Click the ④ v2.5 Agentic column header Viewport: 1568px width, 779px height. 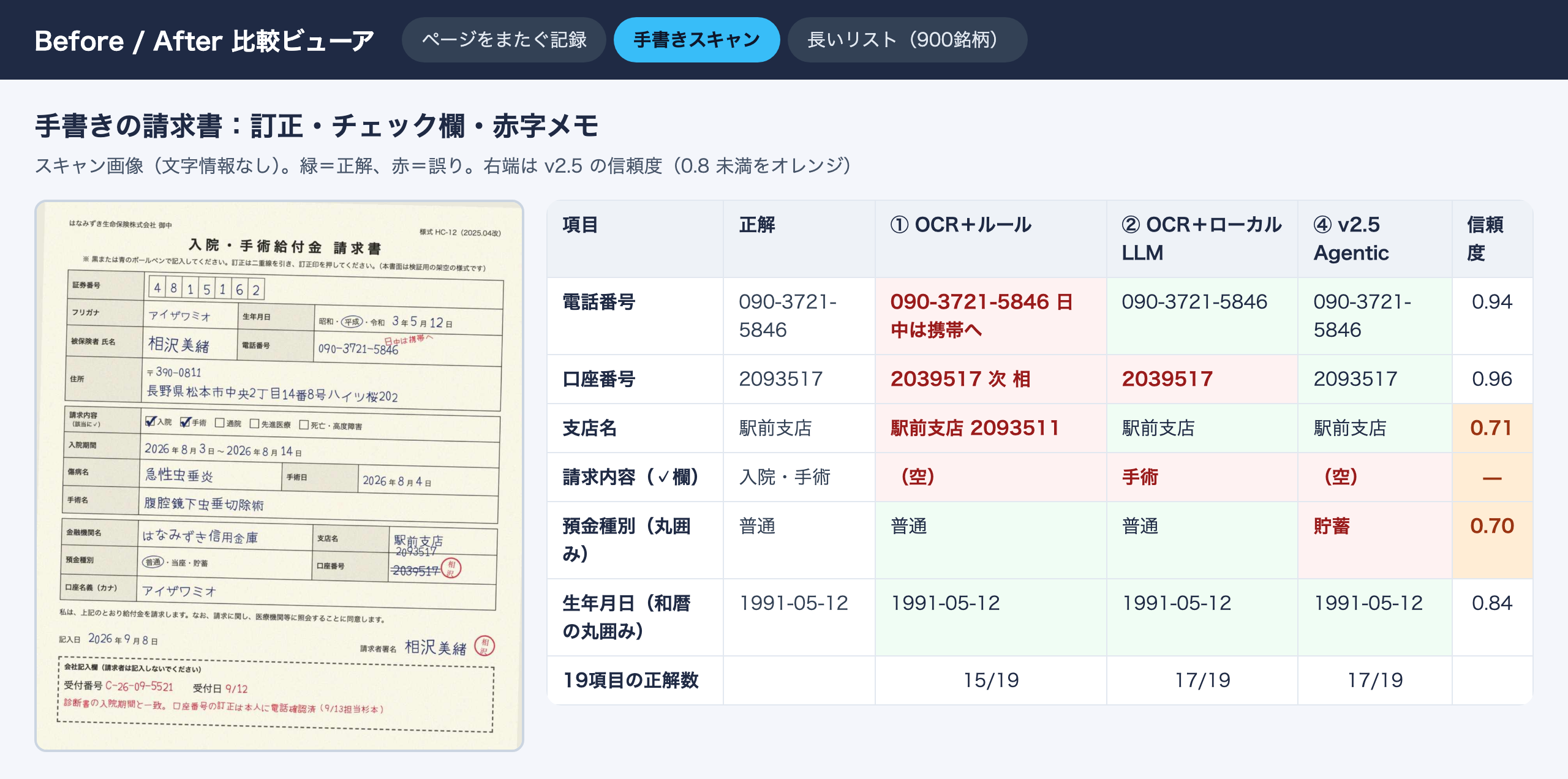pyautogui.click(x=1374, y=239)
